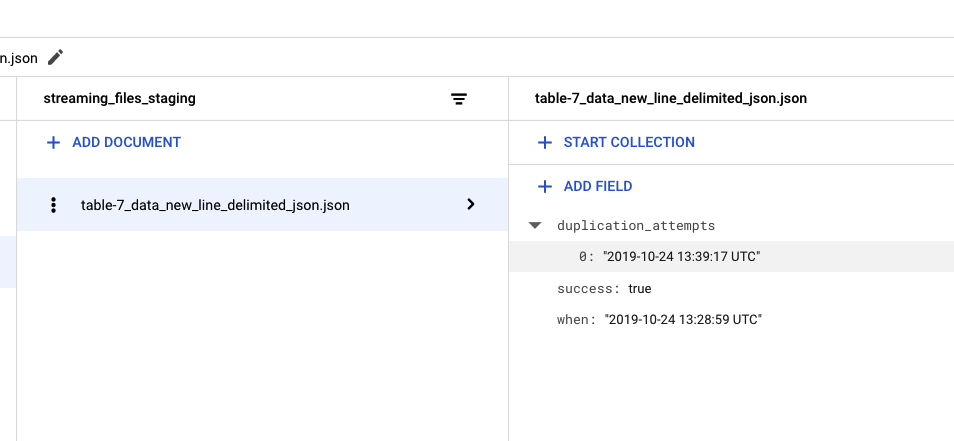The height and width of the screenshot is (441, 954).
Task: Select the duplication_attempts field name
Action: point(636,226)
